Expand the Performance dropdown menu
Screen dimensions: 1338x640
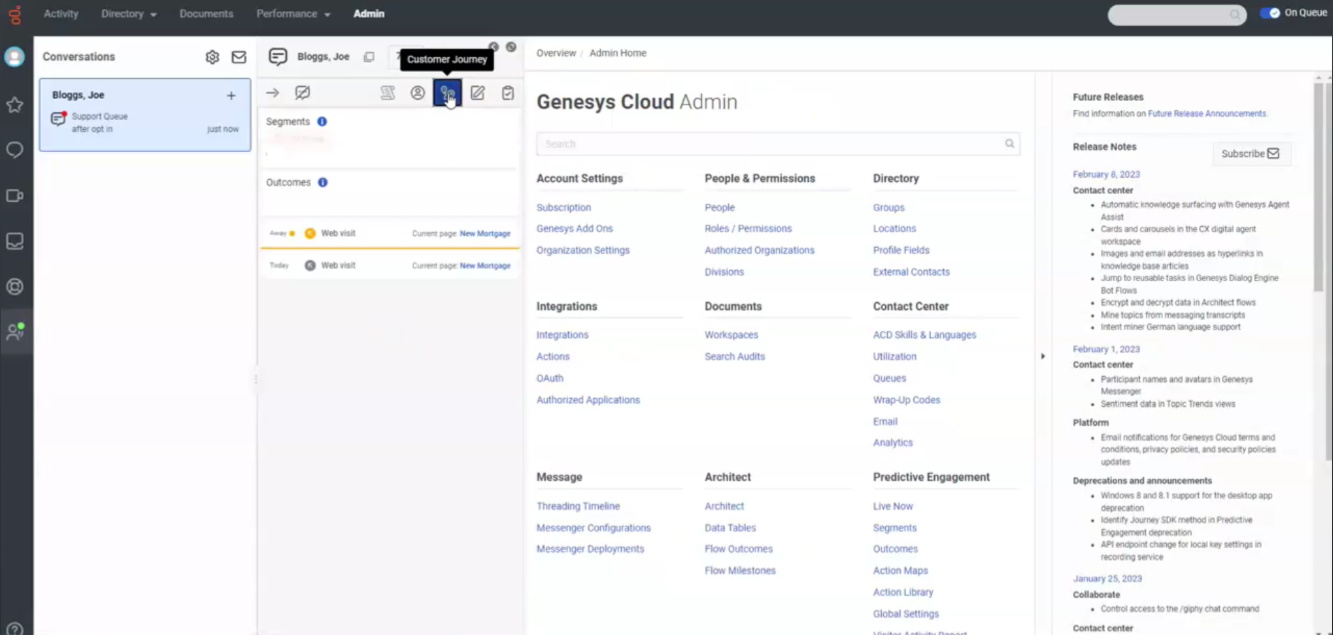[x=293, y=14]
